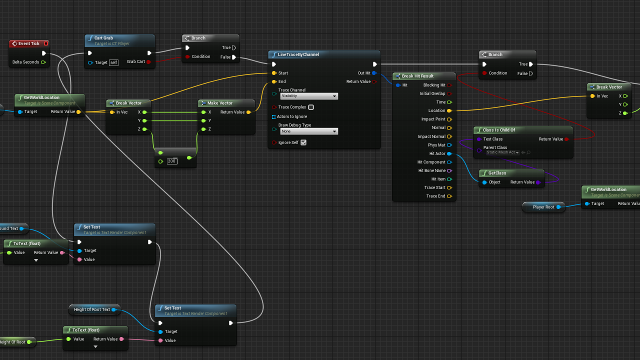Click the Impact Normal output pin
640x360 pixels.
(449, 136)
